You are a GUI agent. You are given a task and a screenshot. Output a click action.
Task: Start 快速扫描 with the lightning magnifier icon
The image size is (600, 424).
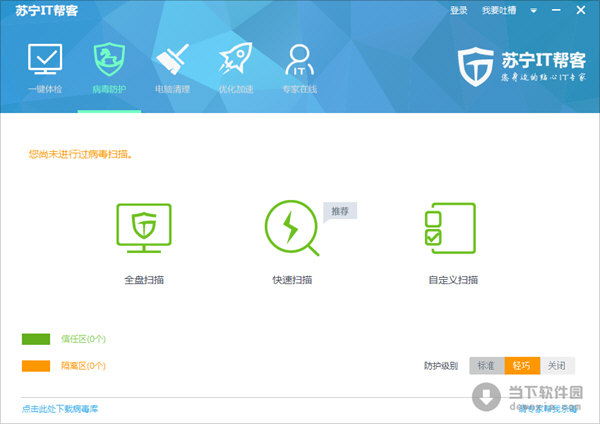[x=292, y=228]
